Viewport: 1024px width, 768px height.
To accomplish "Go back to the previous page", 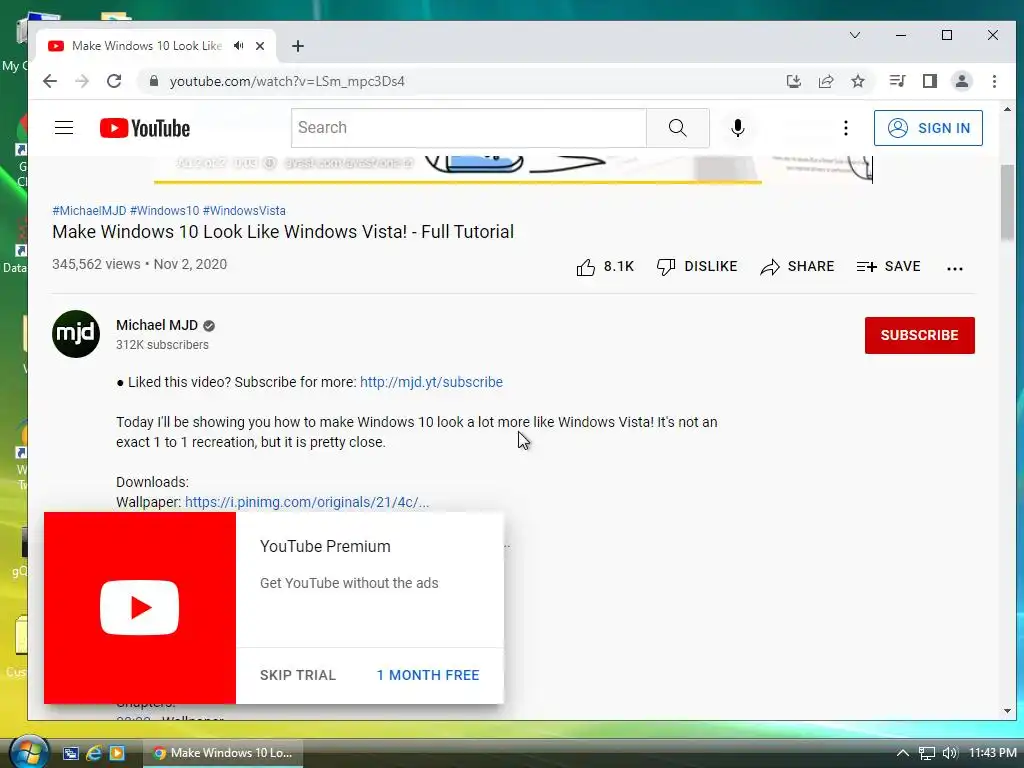I will point(50,81).
